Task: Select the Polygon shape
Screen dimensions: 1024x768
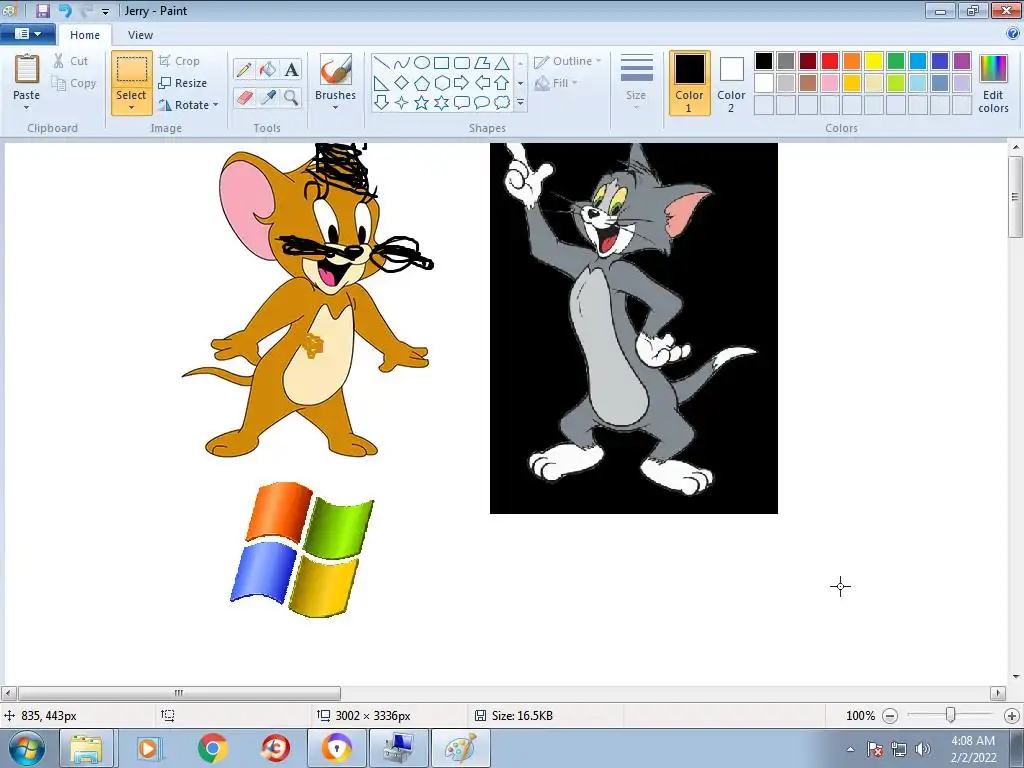Action: 482,63
